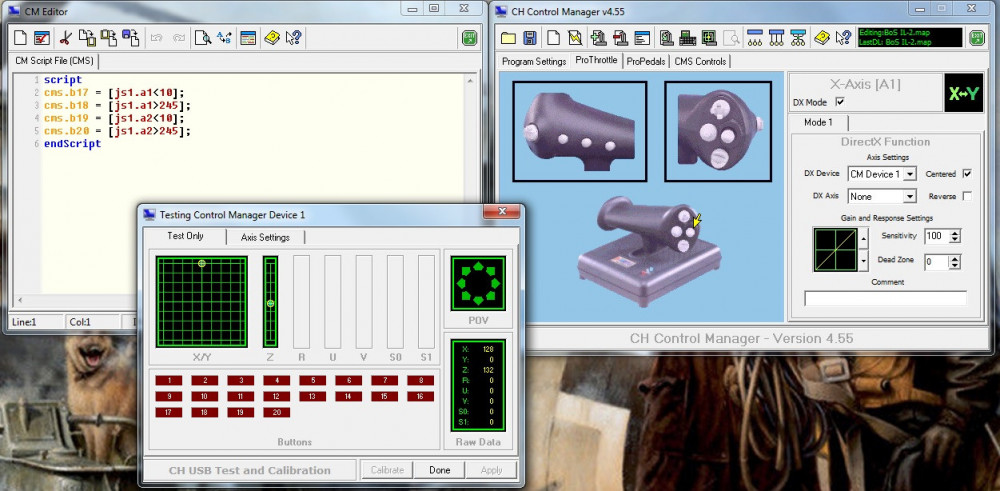Click the X↔Y axis swap icon
This screenshot has height=491, width=1000.
tap(963, 92)
